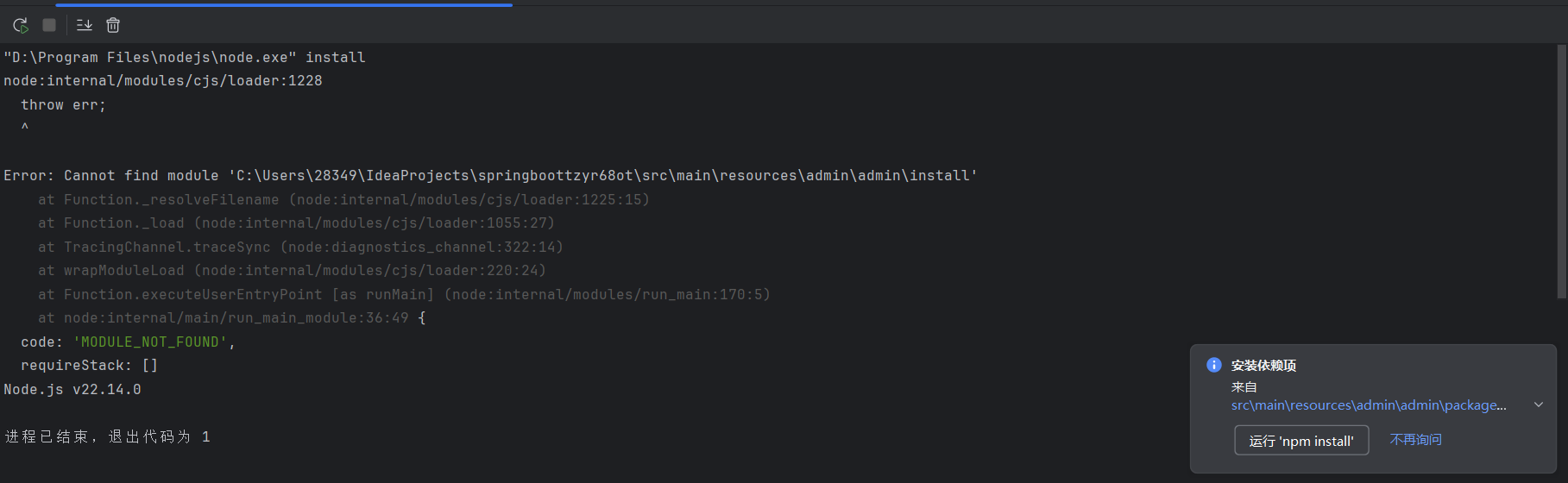Click the 'Error: Cannot find module' line
Viewport: 1568px width, 483px height.
click(x=490, y=175)
